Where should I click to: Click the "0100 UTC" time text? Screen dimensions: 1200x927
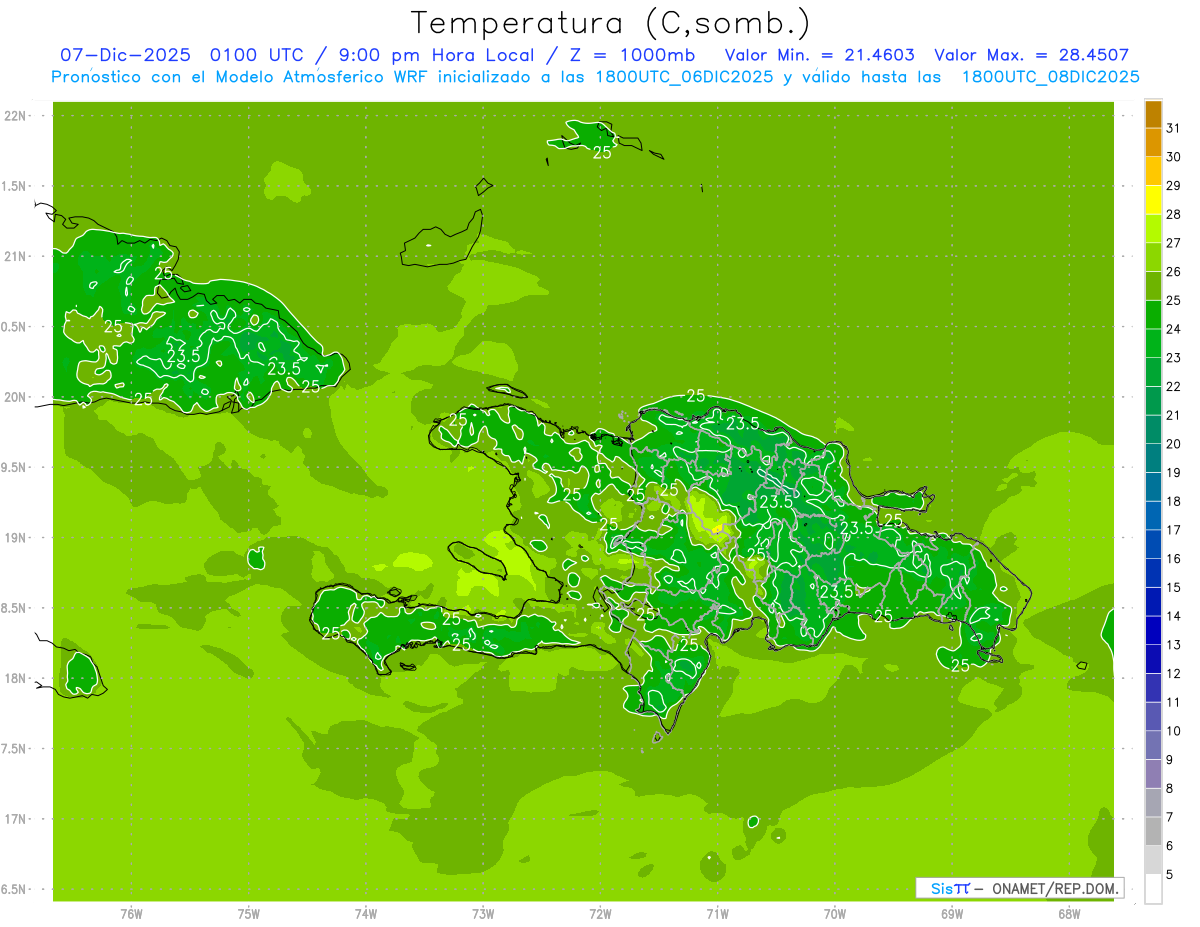pyautogui.click(x=256, y=55)
